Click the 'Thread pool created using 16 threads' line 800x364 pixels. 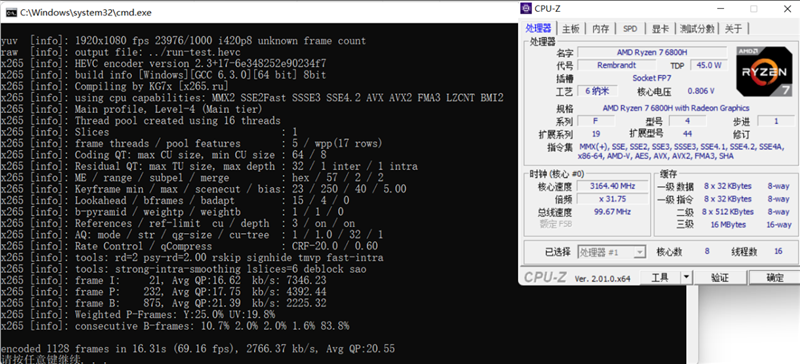point(140,121)
